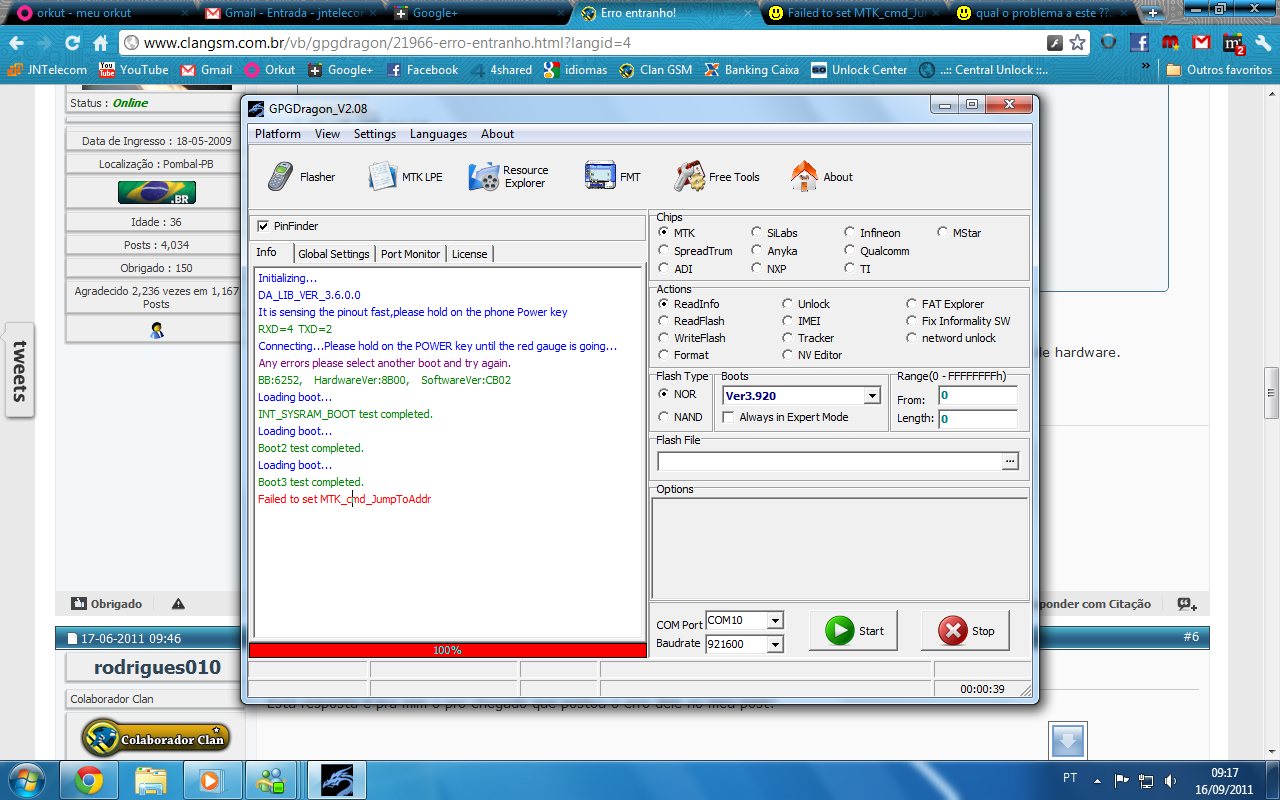This screenshot has height=800, width=1280.
Task: Click the Range Length input field
Action: pyautogui.click(x=977, y=419)
